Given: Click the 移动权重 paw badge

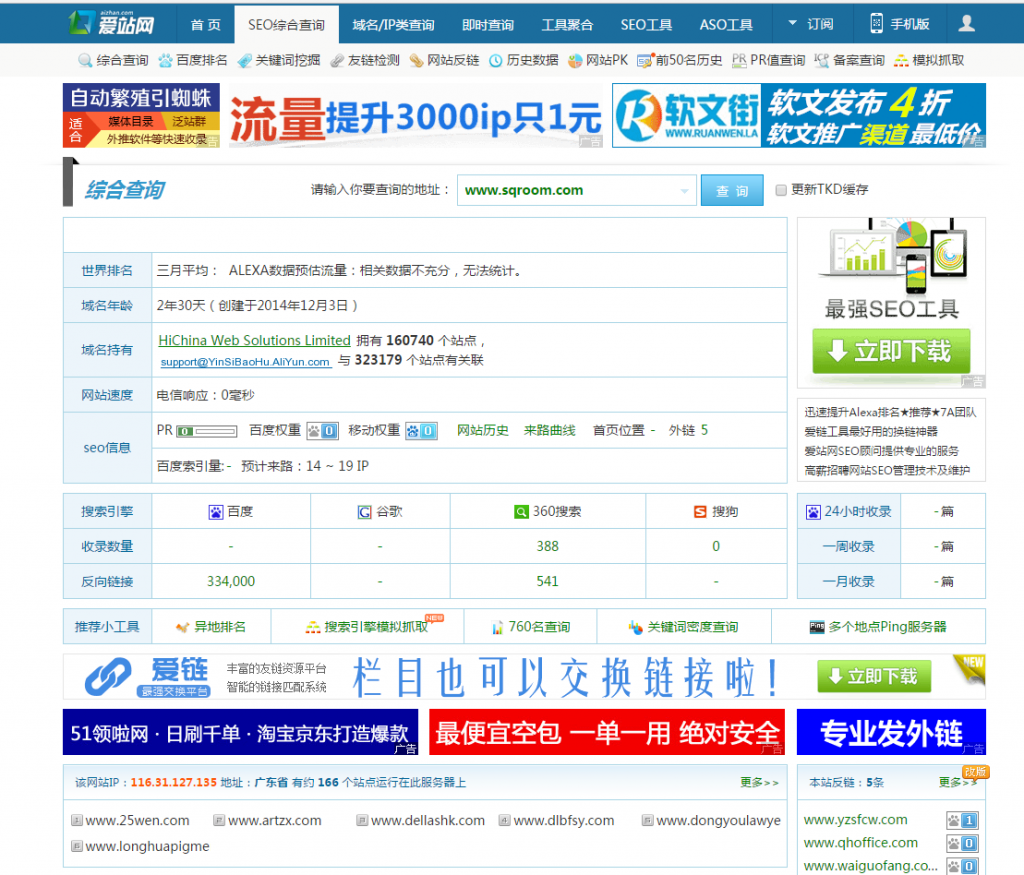Looking at the screenshot, I should 420,430.
